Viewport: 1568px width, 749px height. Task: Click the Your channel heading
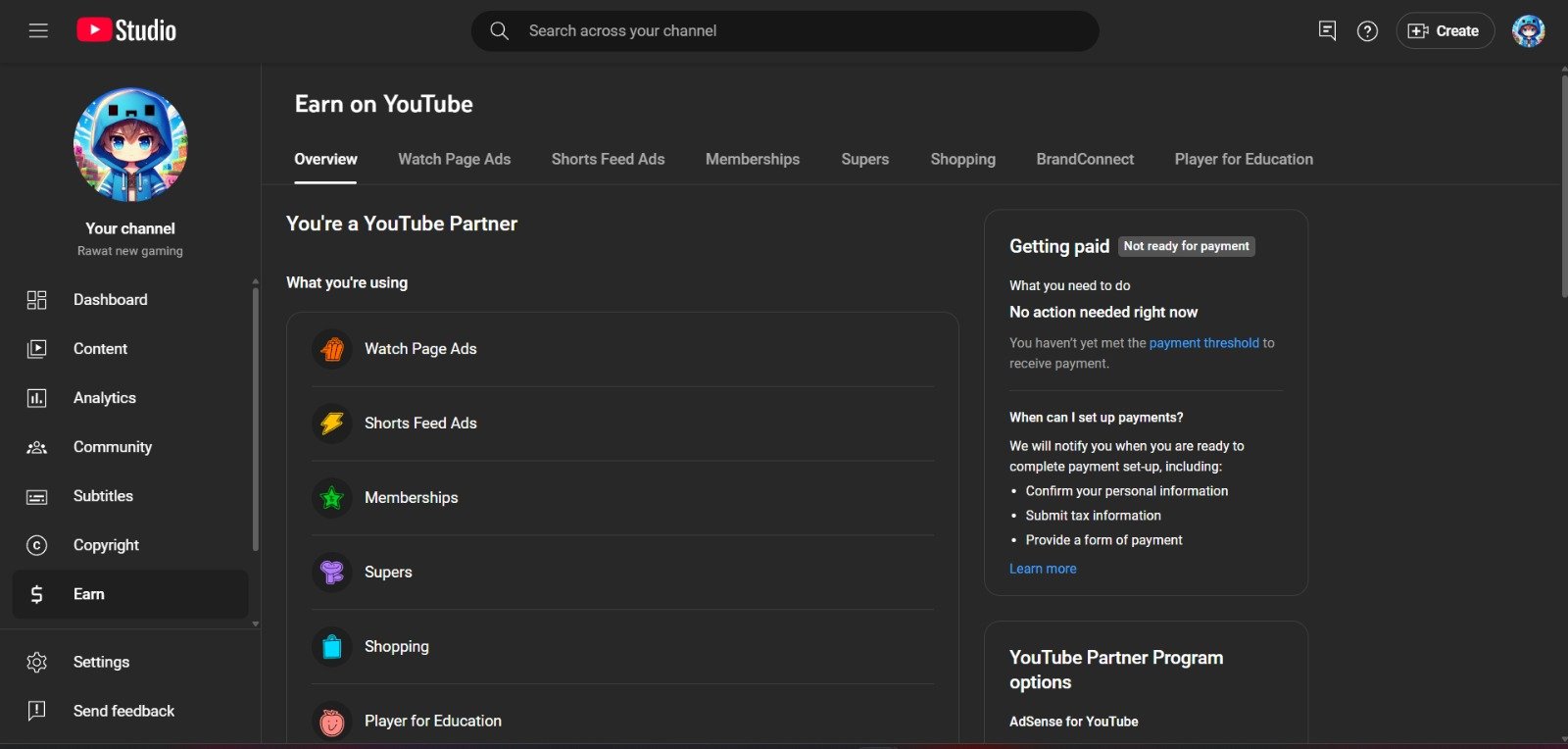pos(130,228)
